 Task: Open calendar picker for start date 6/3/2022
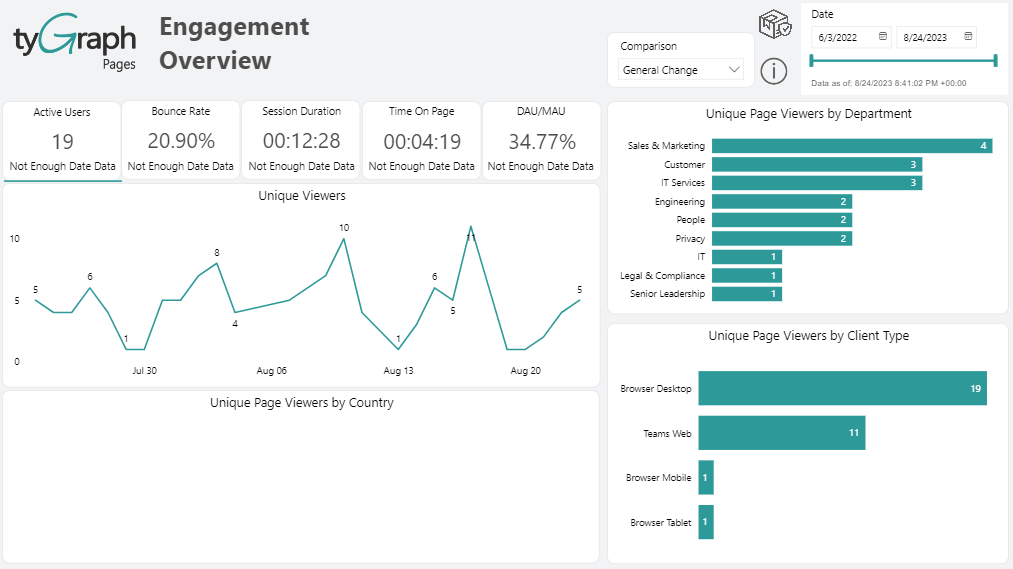click(x=883, y=37)
